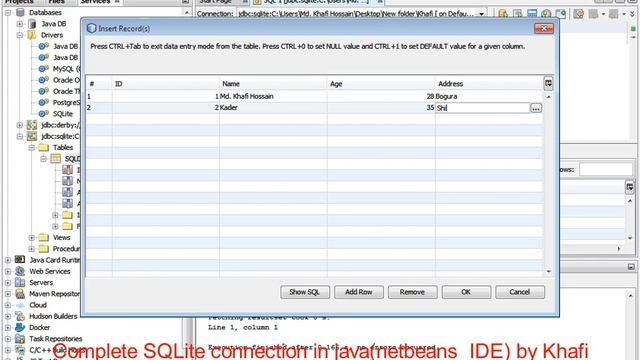Select the MySQL driver icon
Image resolution: width=640 pixels, height=360 pixels.
point(44,69)
